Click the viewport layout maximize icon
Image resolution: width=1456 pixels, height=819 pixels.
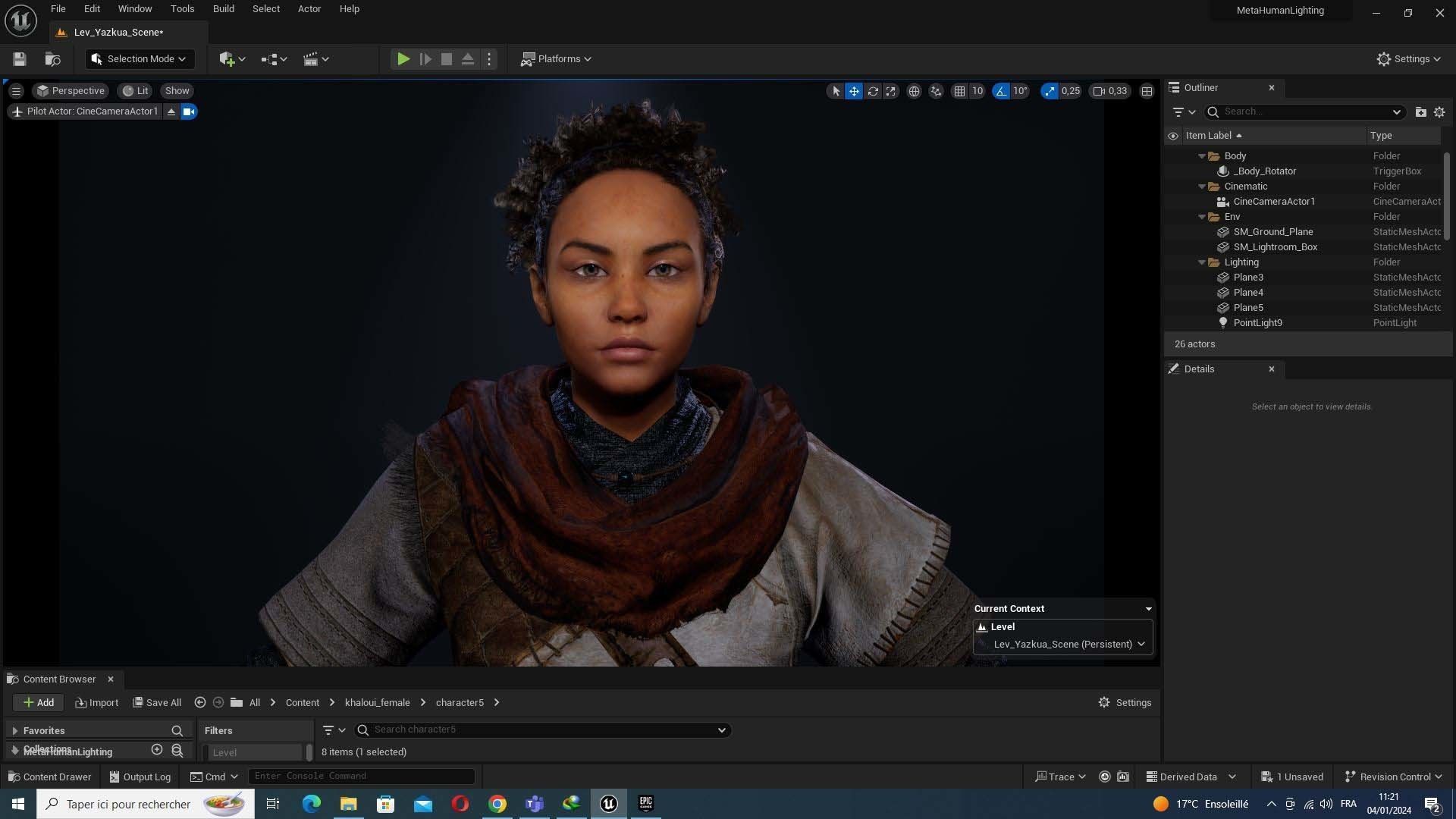pos(1147,91)
